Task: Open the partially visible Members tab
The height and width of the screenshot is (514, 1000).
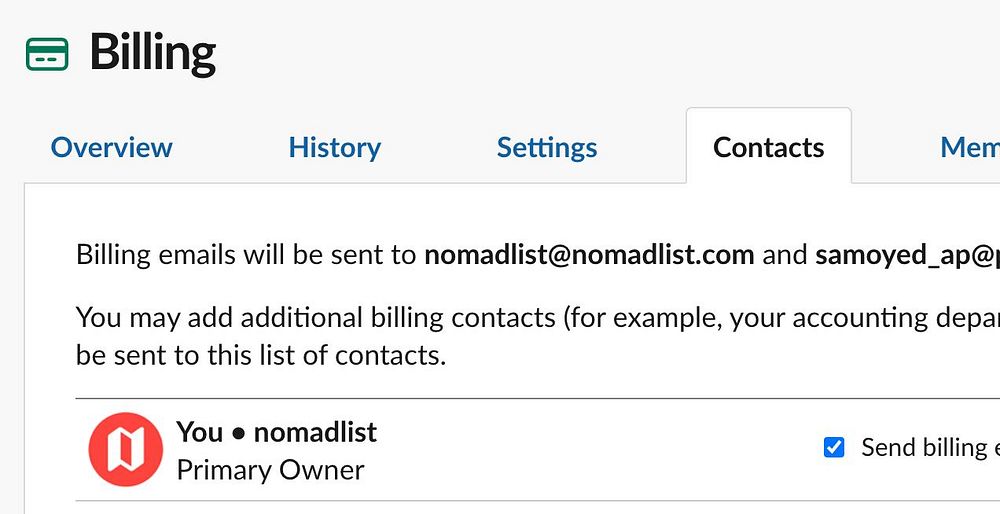Action: pyautogui.click(x=969, y=148)
